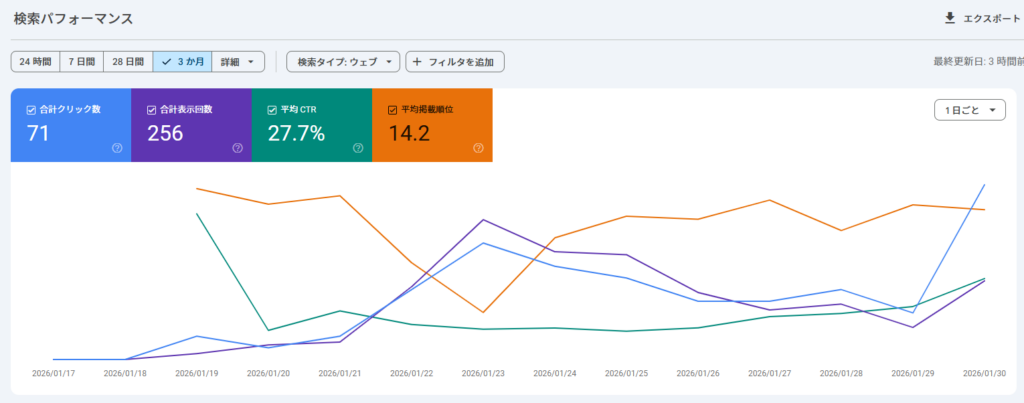1024x403 pixels.
Task: Click the export download icon
Action: [x=949, y=18]
